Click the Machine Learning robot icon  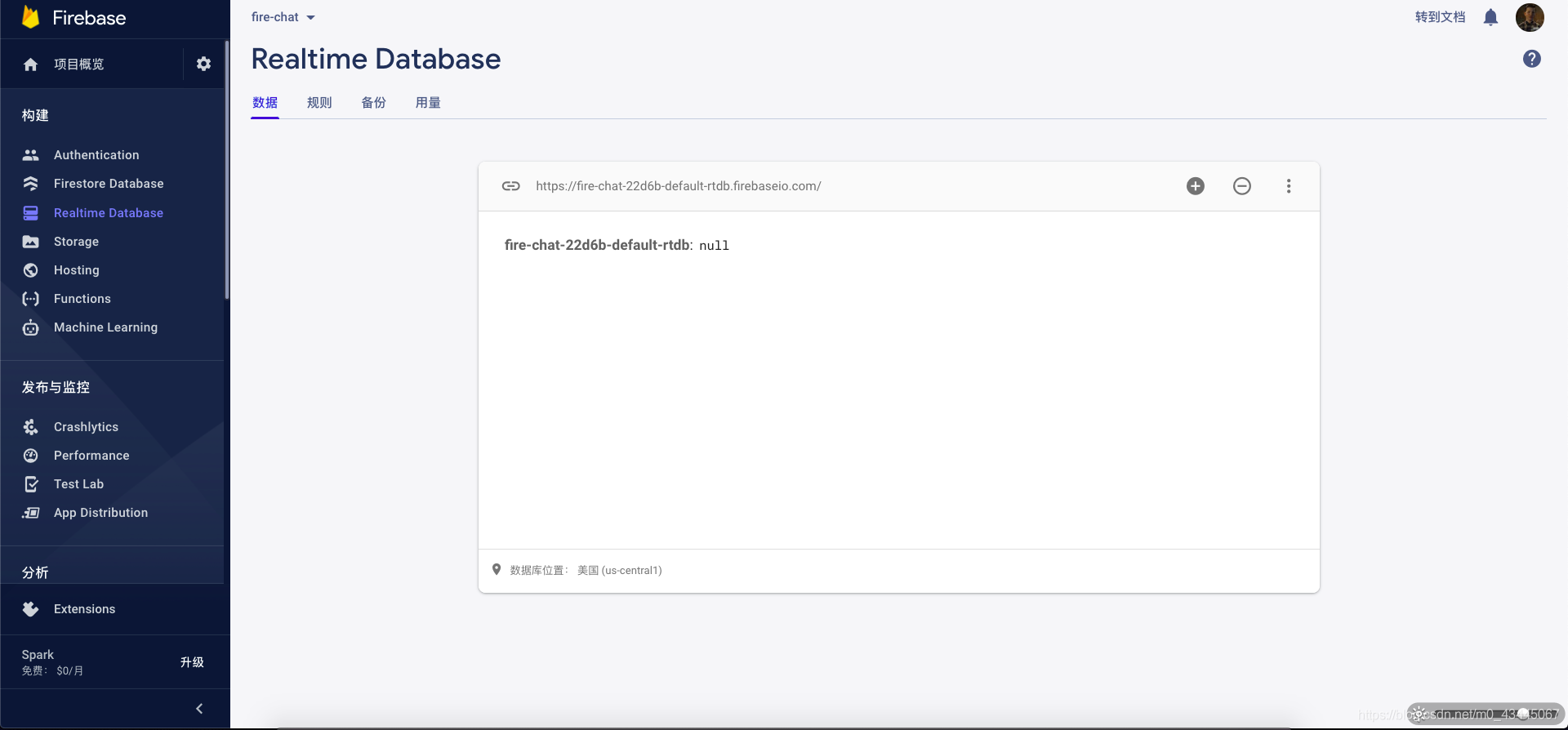[x=31, y=327]
